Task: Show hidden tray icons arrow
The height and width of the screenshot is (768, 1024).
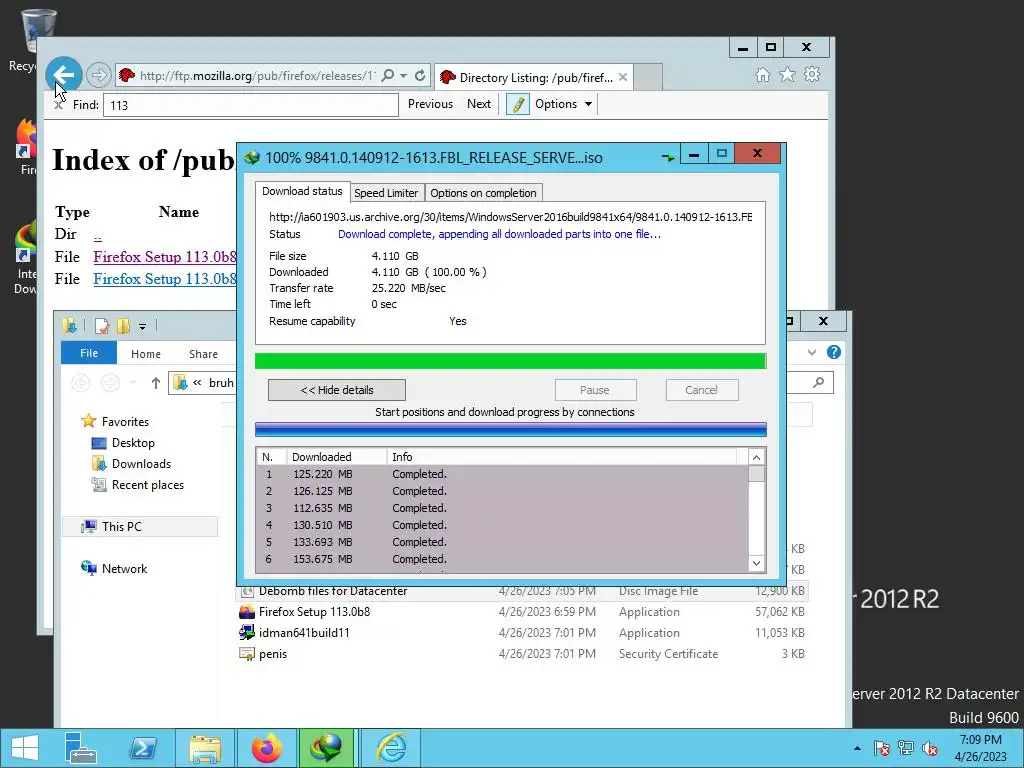Action: 857,748
